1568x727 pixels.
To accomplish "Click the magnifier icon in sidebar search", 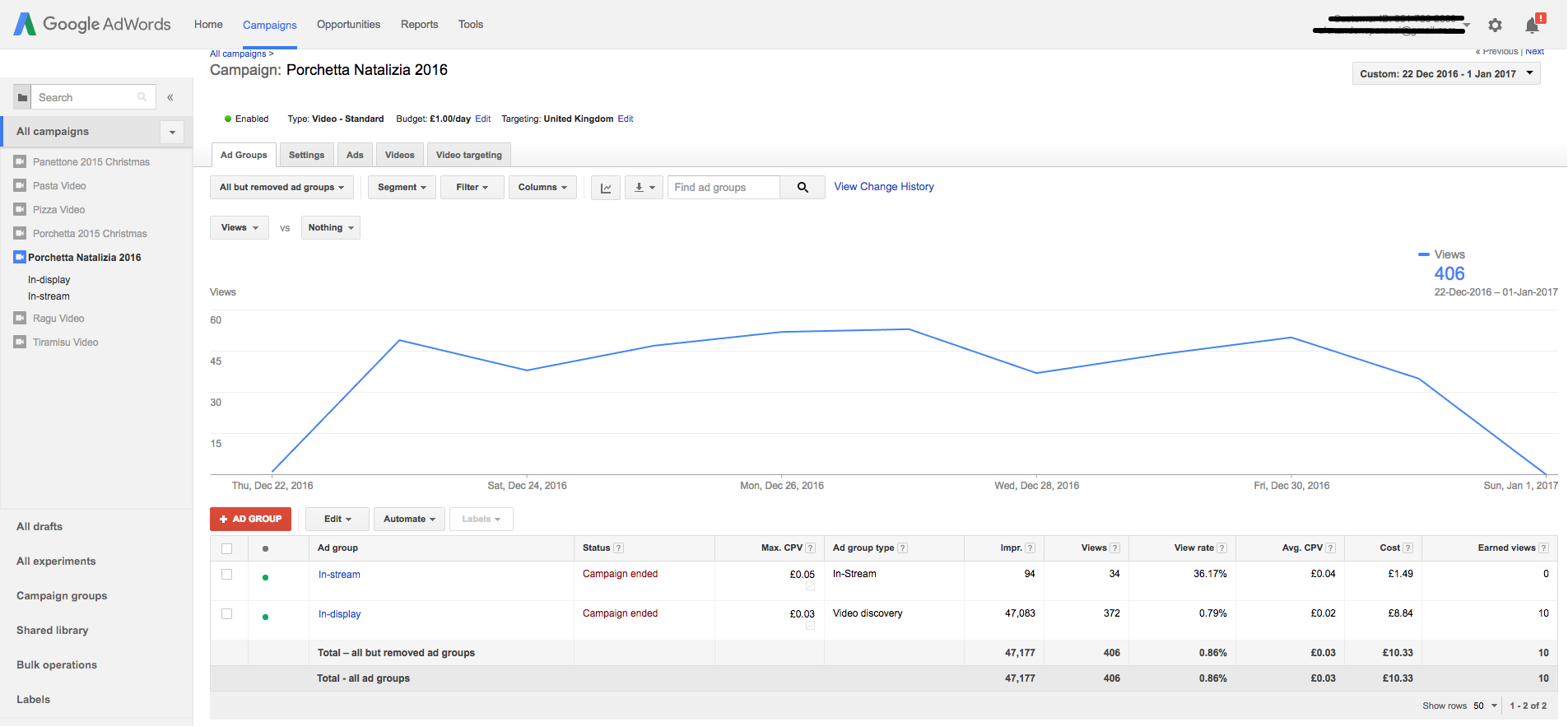I will (x=142, y=97).
